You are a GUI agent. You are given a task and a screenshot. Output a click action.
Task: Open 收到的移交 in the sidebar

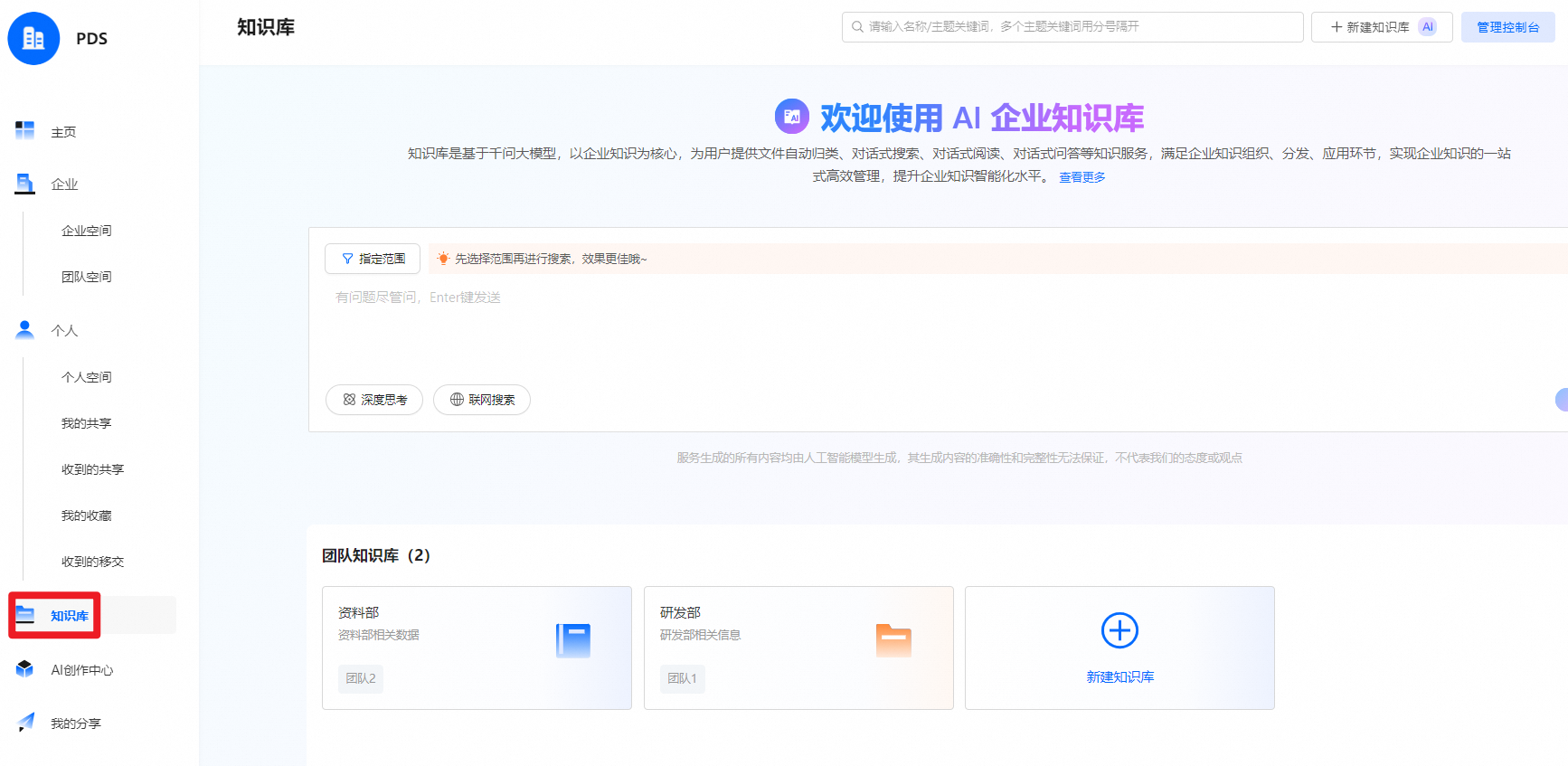point(93,562)
